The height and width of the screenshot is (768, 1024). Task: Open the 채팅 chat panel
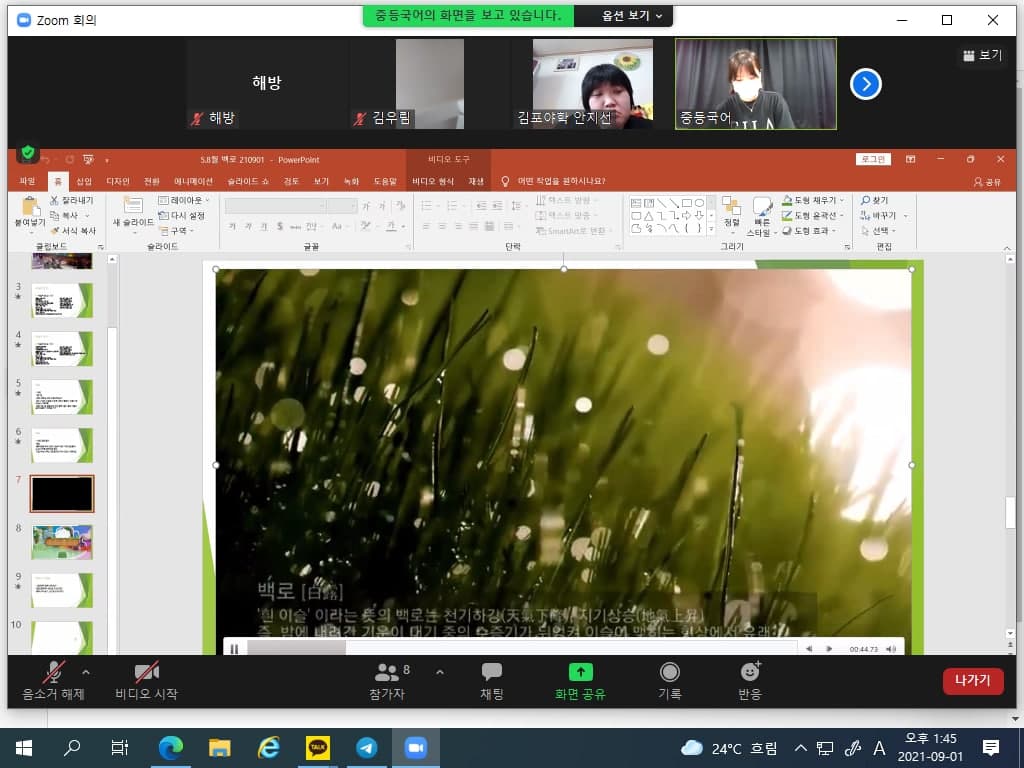492,680
